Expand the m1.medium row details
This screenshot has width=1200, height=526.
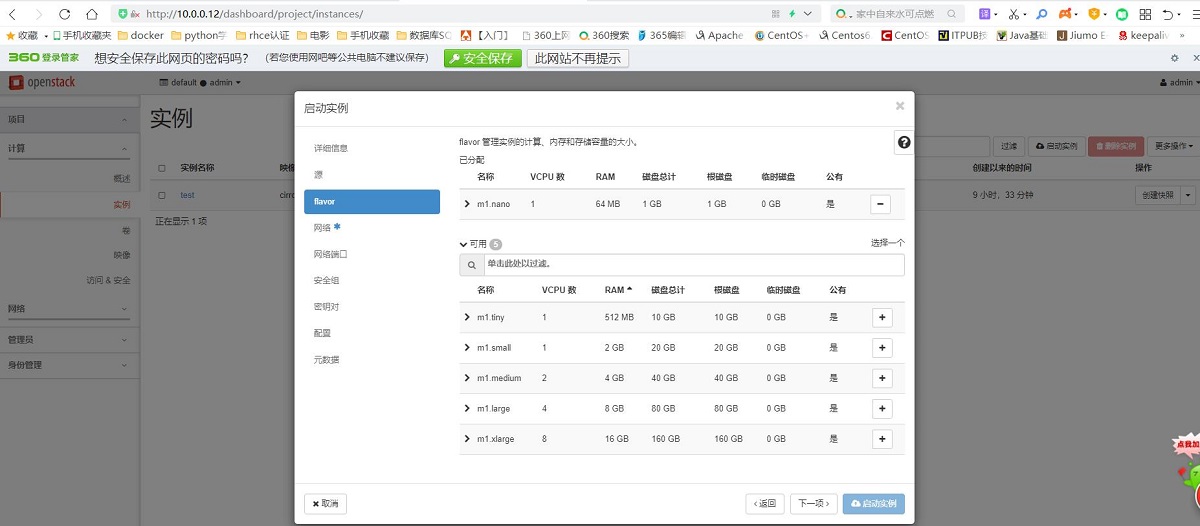click(x=467, y=378)
